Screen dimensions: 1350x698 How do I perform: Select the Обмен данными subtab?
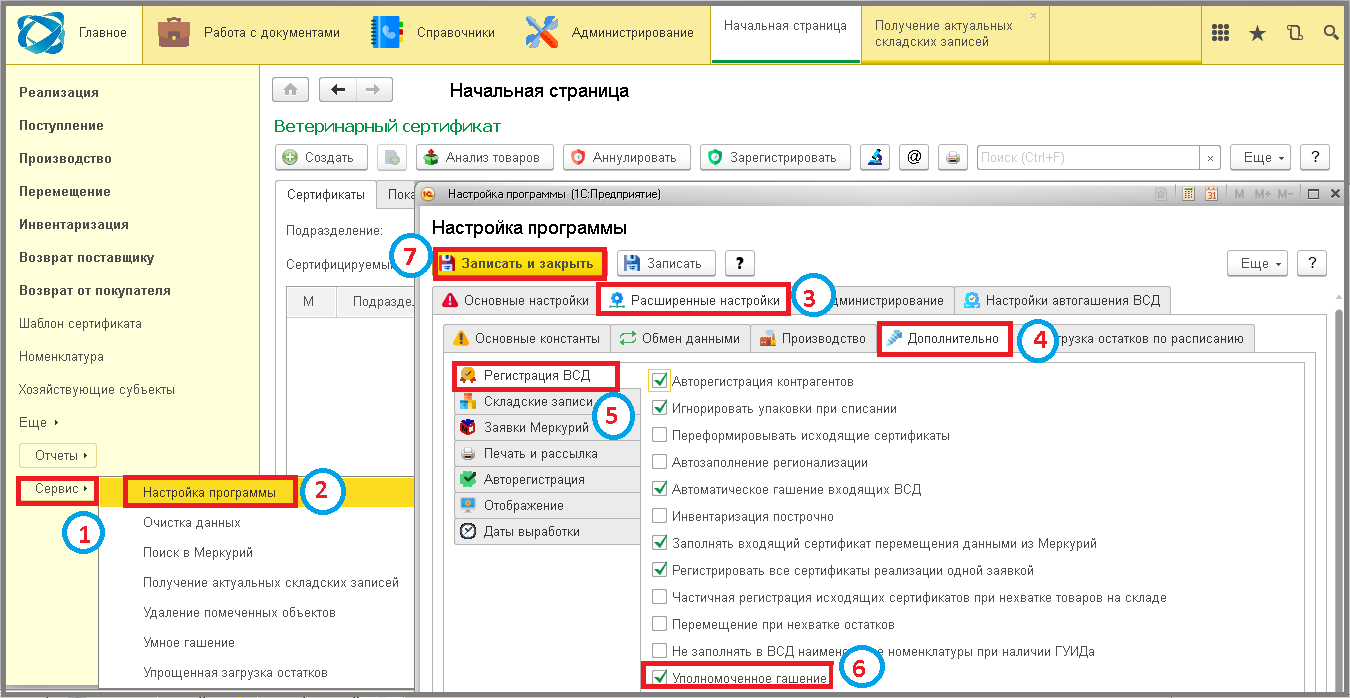pos(681,338)
